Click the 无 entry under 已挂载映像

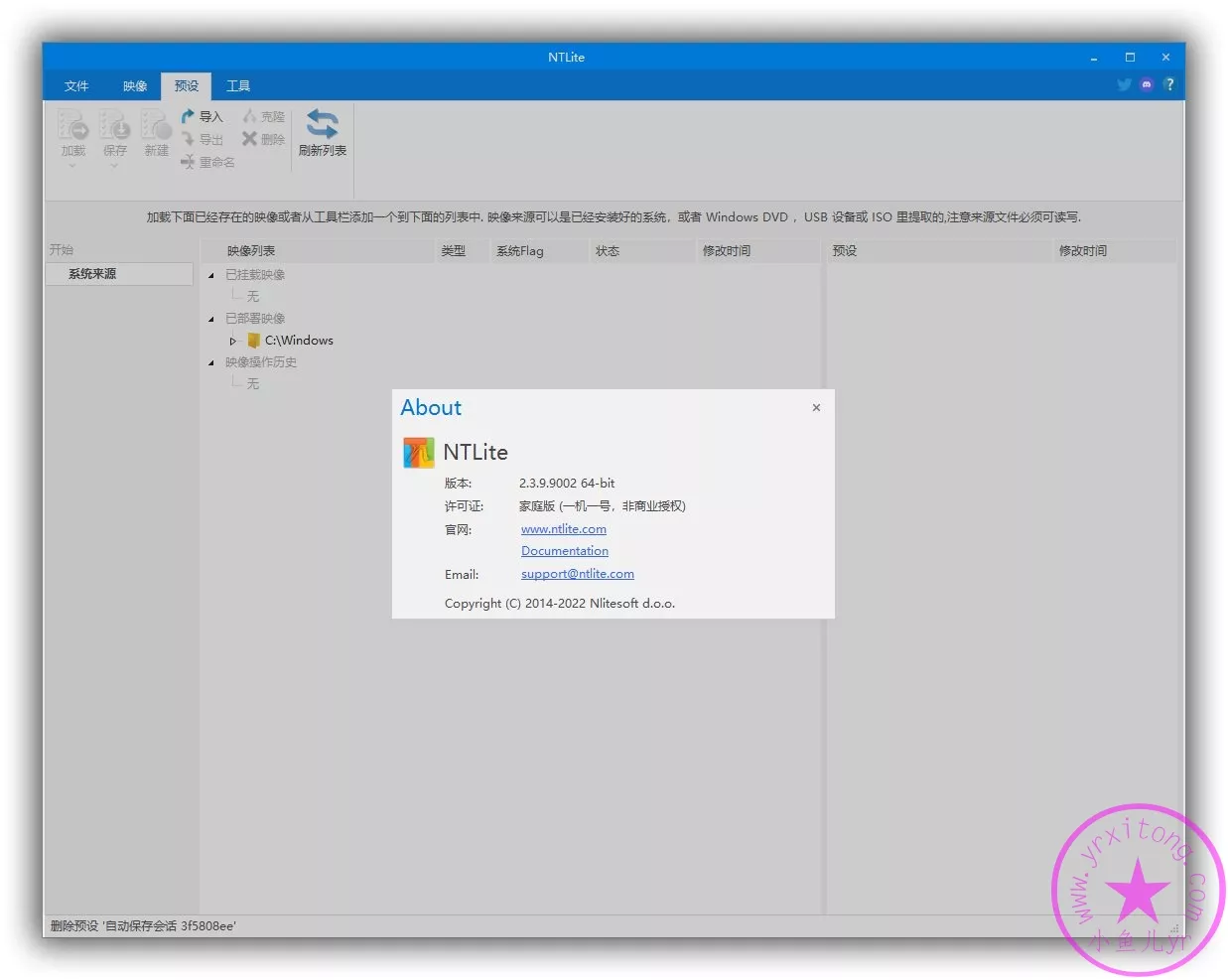point(252,297)
